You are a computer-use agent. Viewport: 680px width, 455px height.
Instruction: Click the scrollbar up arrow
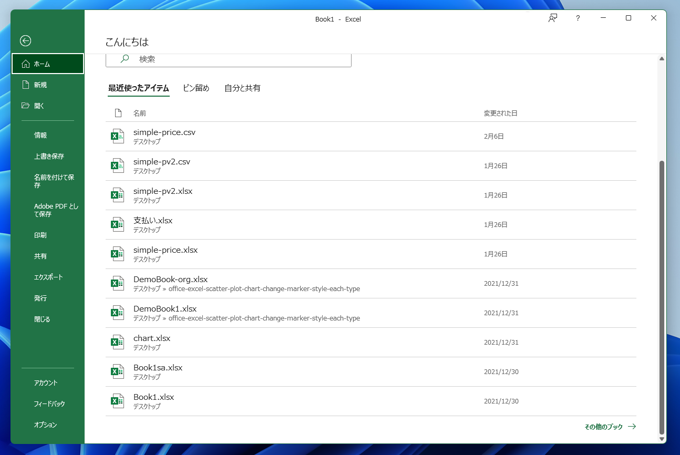(x=661, y=59)
